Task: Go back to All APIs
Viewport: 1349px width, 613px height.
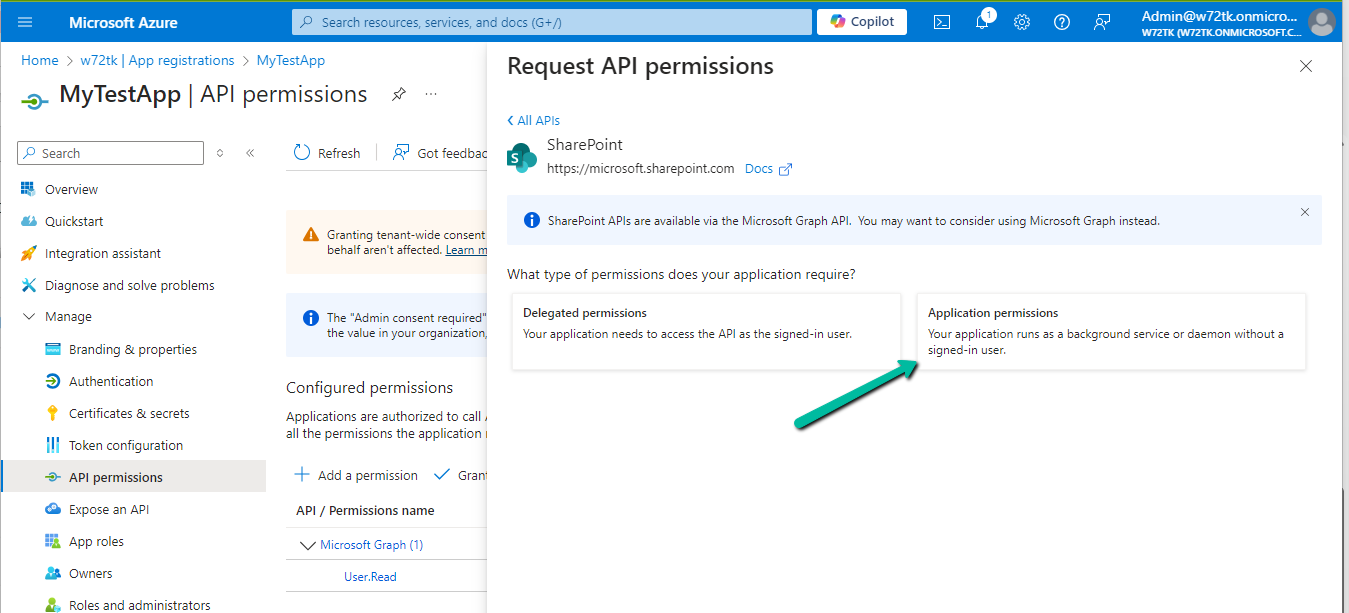Action: (534, 121)
